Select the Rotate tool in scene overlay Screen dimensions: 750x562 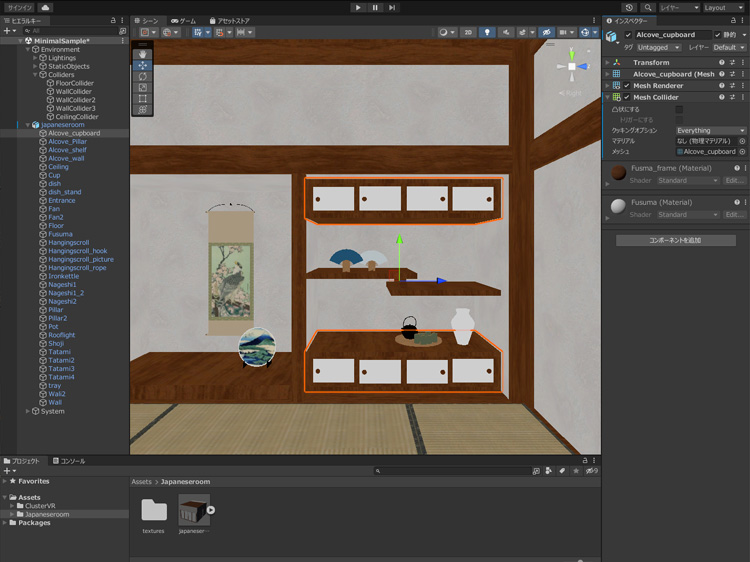click(x=142, y=76)
